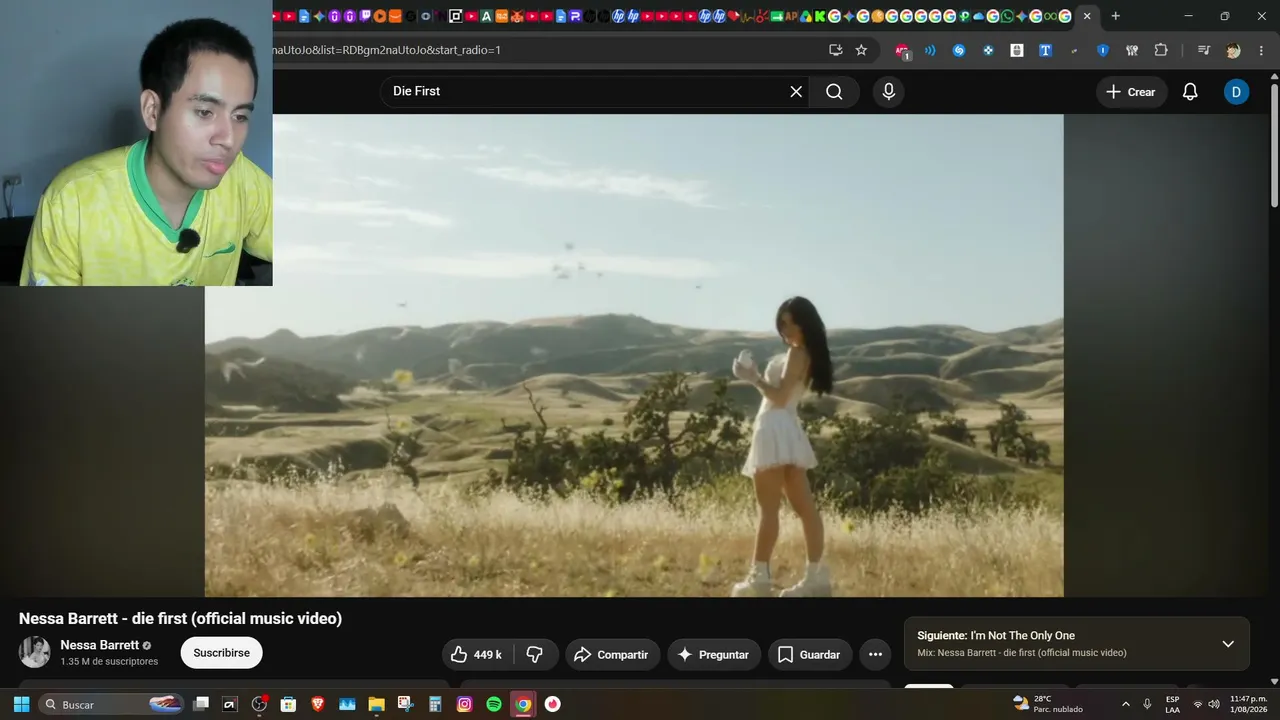
Task: Click the YouTube search magnifier button
Action: pyautogui.click(x=834, y=92)
